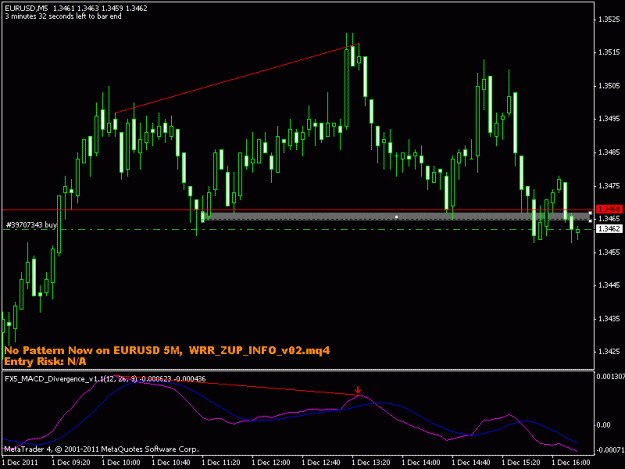This screenshot has height=469, width=625.
Task: Click the '1 Dec 16:00' time axis label
Action: [x=571, y=462]
